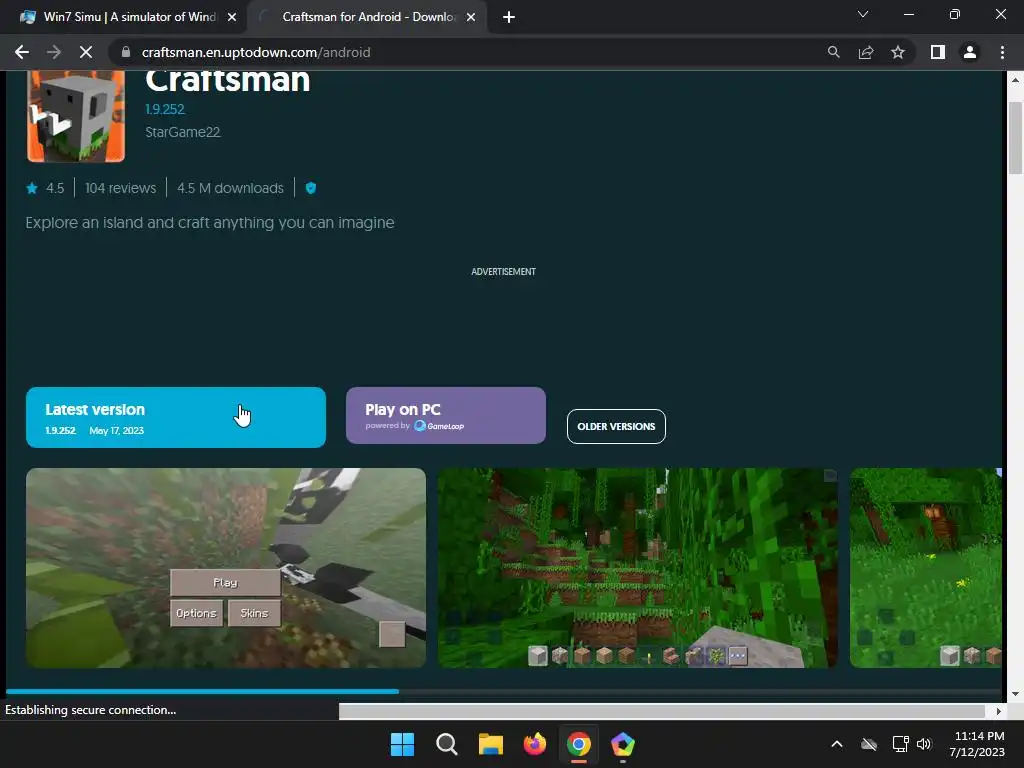
Task: Minimize the Chrome window
Action: coord(908,14)
